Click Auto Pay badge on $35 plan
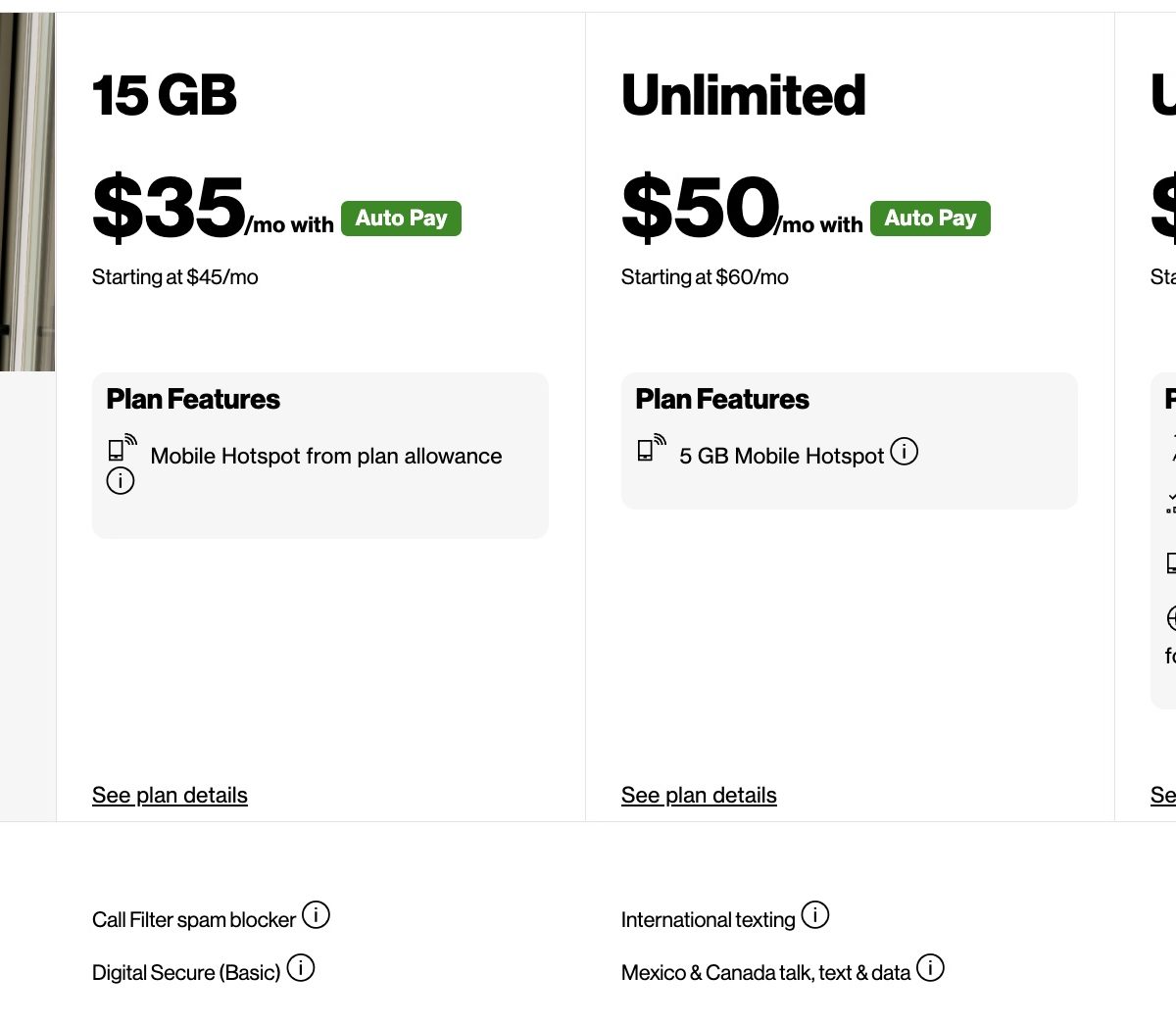 pos(401,219)
